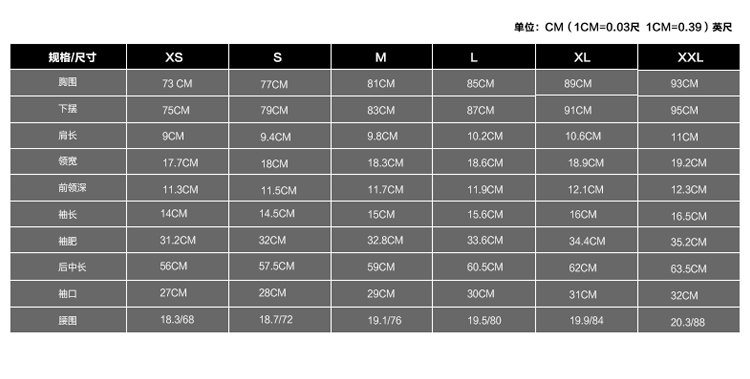Click the 73 CM cell
The width and height of the screenshot is (750, 379).
click(177, 83)
